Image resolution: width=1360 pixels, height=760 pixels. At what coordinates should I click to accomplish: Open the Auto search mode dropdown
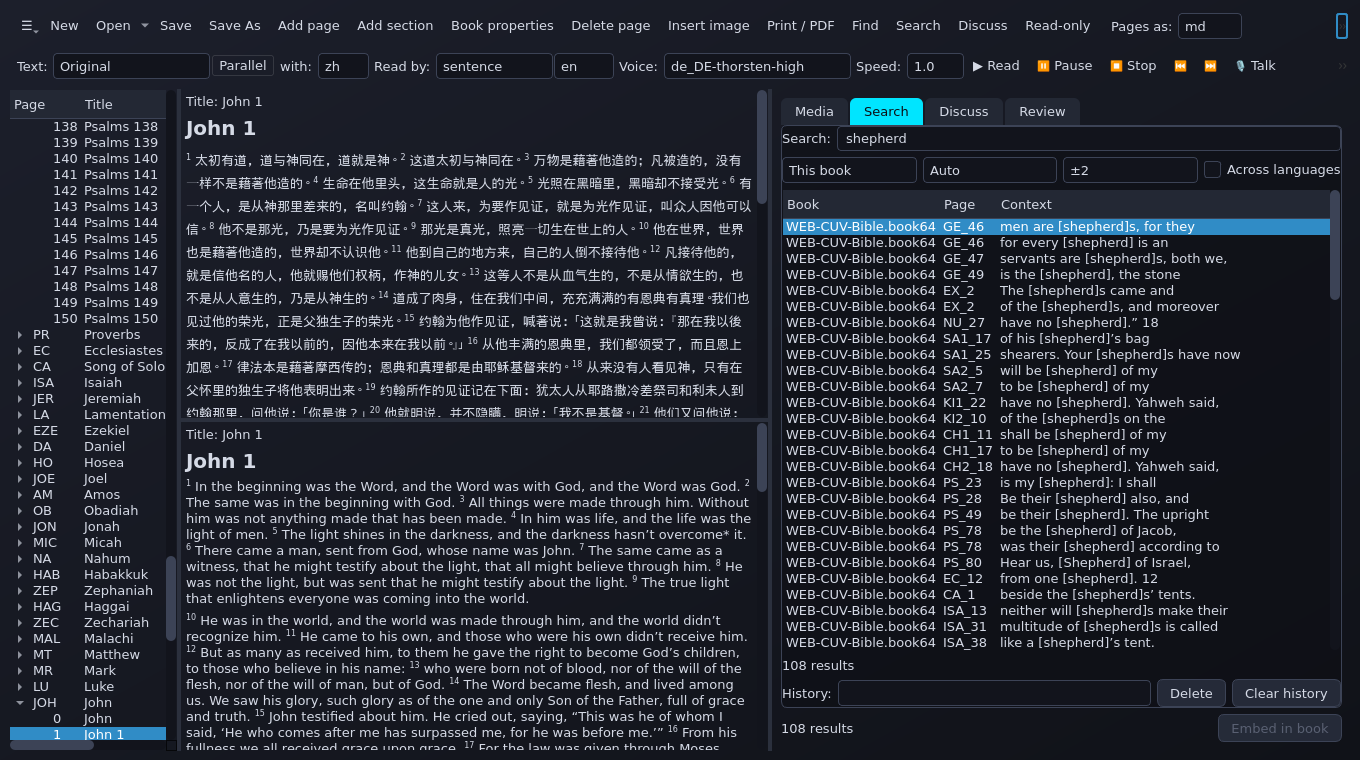[989, 170]
